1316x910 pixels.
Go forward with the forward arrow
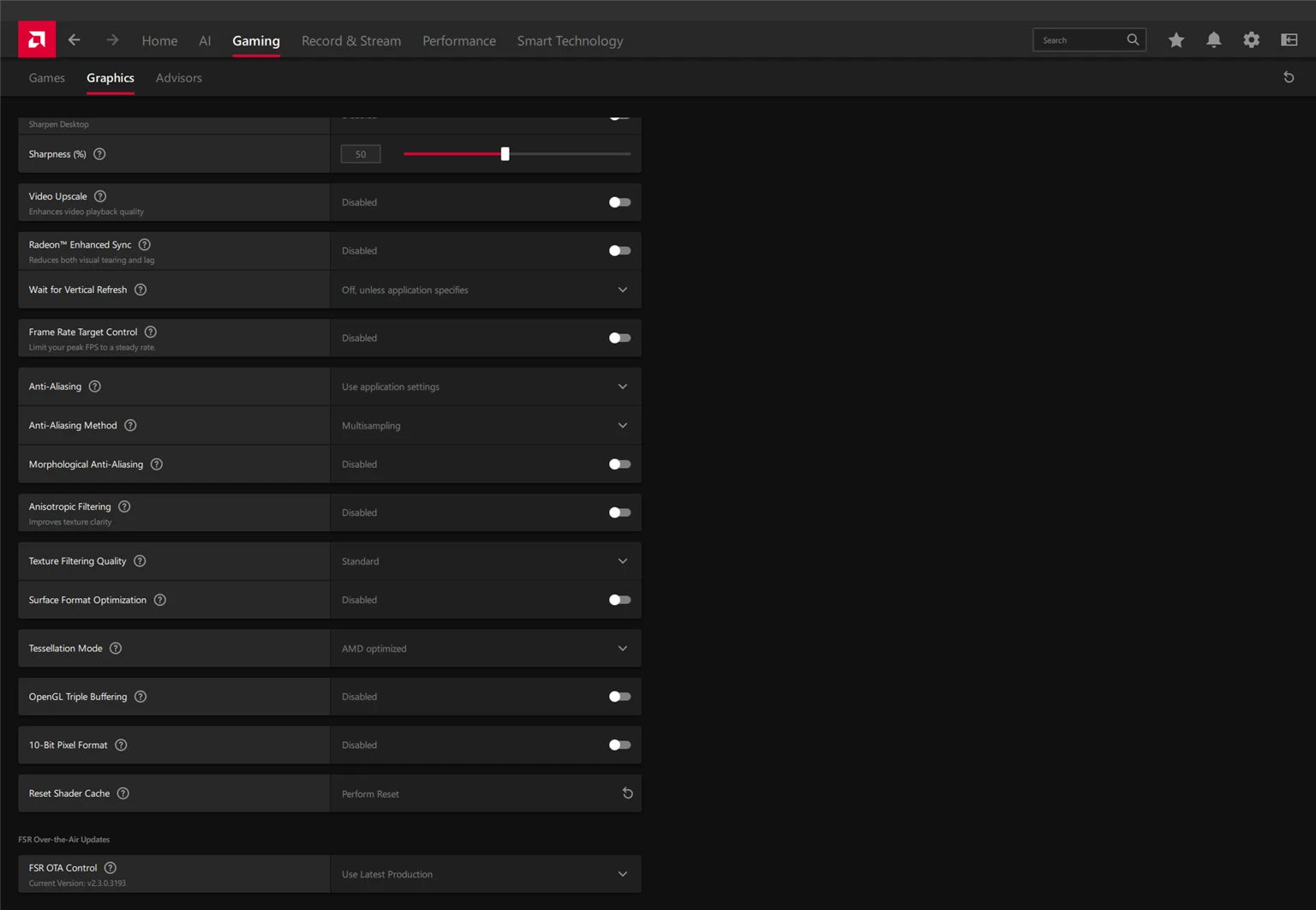point(112,40)
